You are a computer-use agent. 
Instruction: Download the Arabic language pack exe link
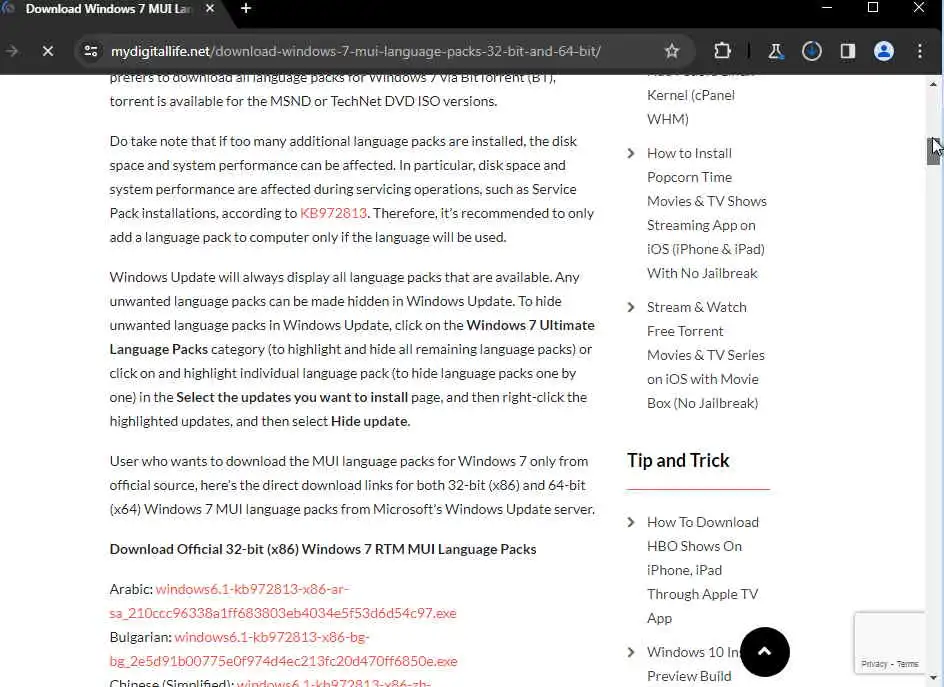tap(283, 601)
